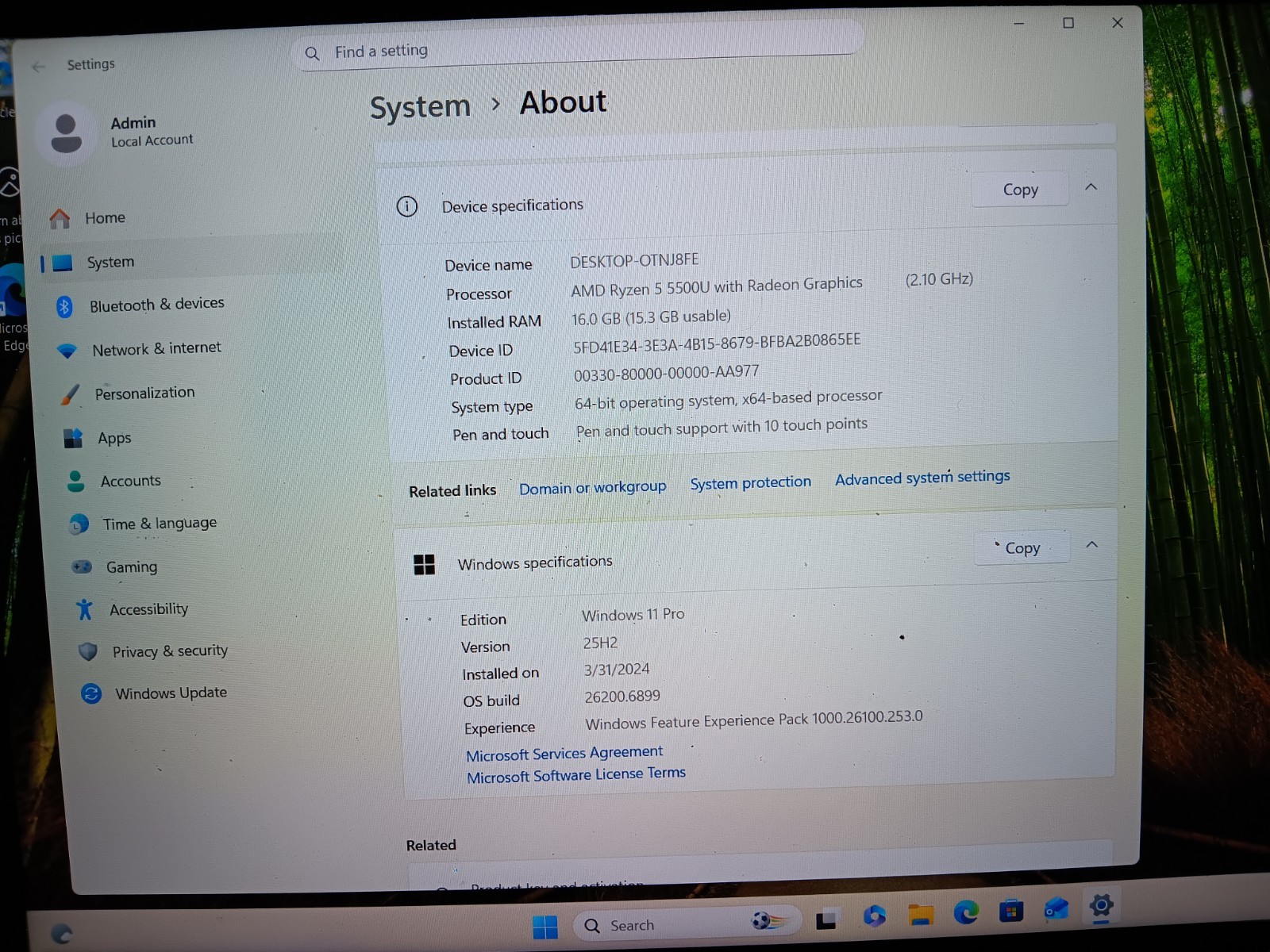This screenshot has height=952, width=1270.
Task: Select Bluetooth & devices in sidebar
Action: pyautogui.click(x=156, y=305)
